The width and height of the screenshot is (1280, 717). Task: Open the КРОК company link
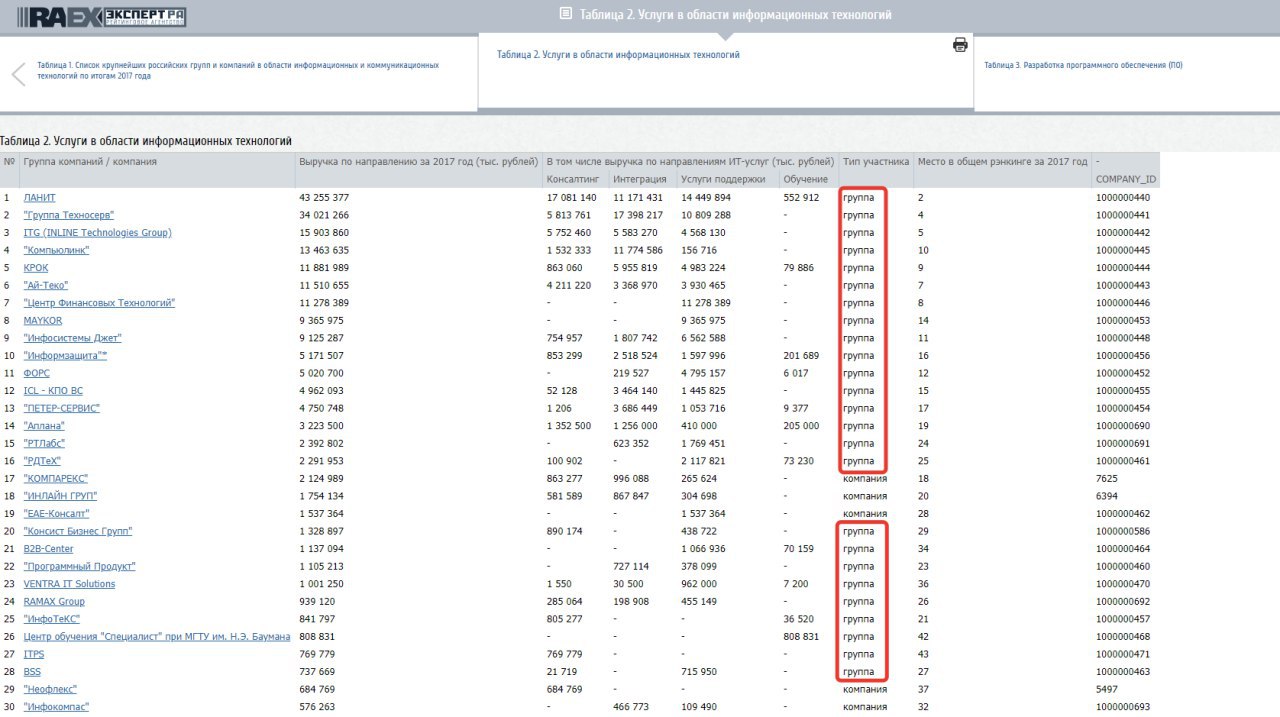coord(36,268)
